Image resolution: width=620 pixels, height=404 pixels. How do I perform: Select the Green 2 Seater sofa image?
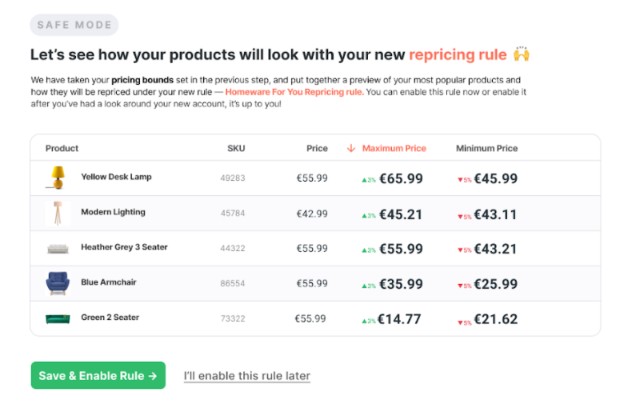coord(58,319)
